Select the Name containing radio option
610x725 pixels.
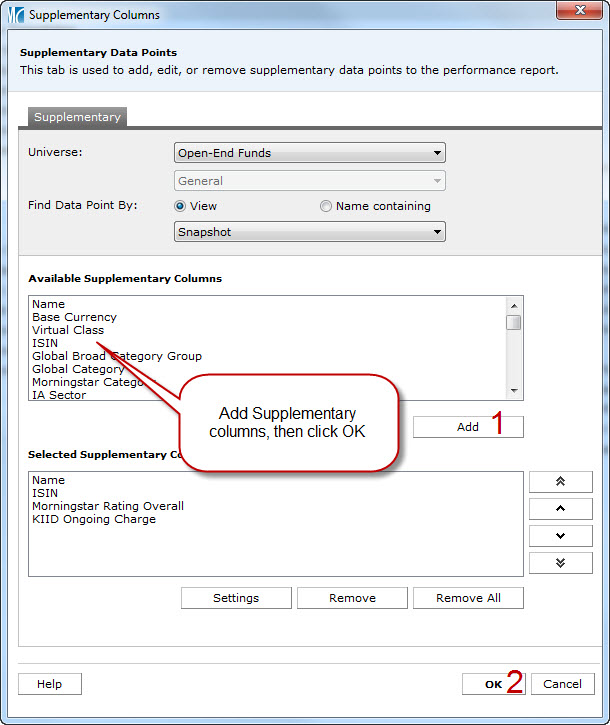(x=326, y=206)
